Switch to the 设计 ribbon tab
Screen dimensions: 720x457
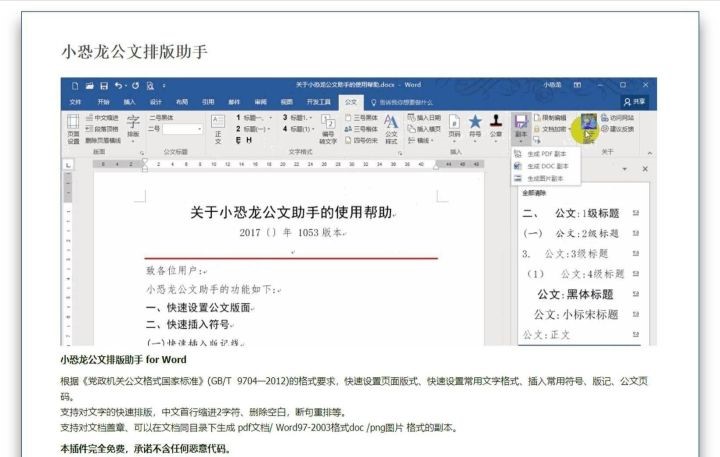(x=156, y=102)
